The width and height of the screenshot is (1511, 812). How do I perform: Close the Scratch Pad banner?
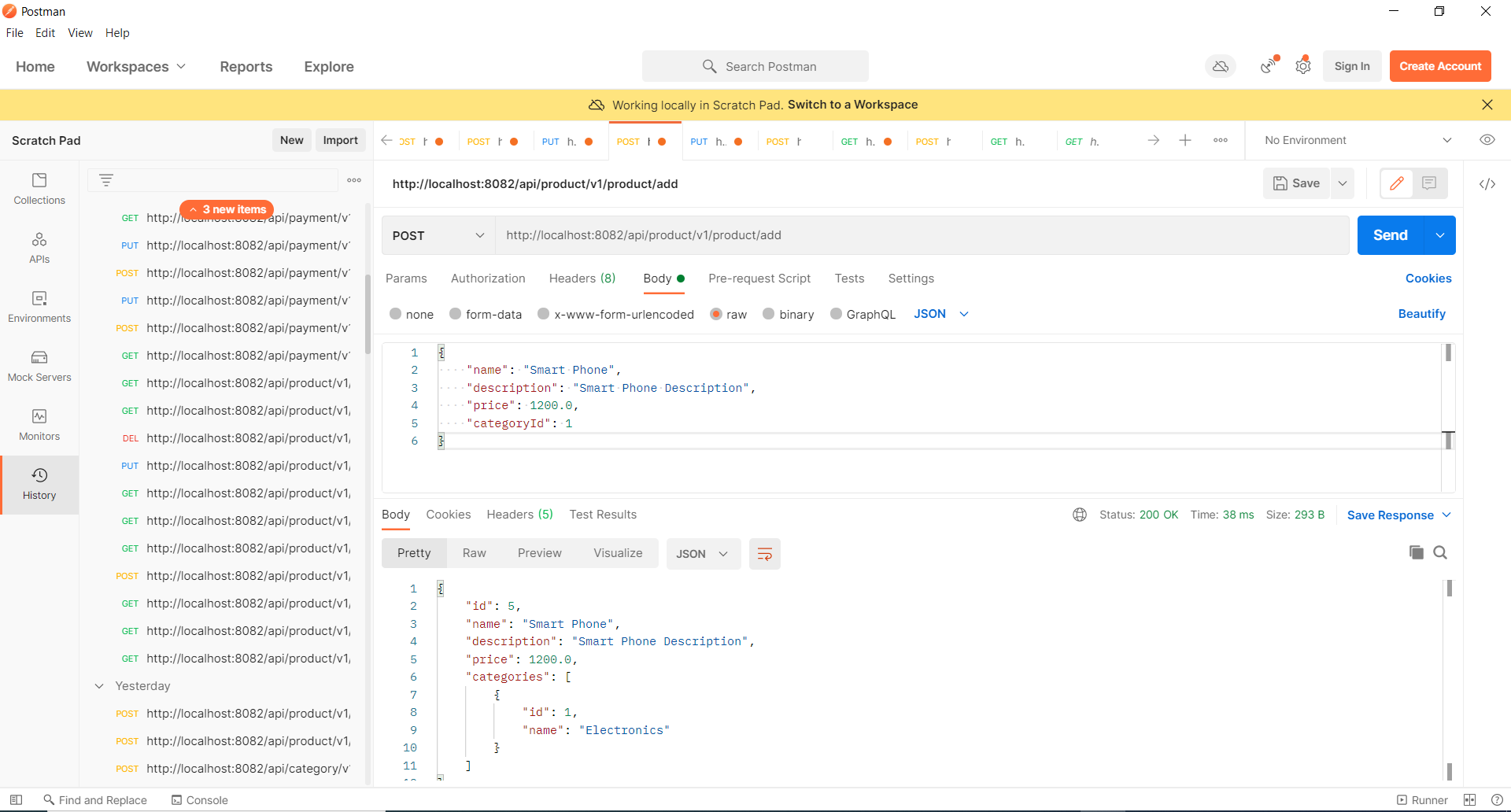[1487, 105]
